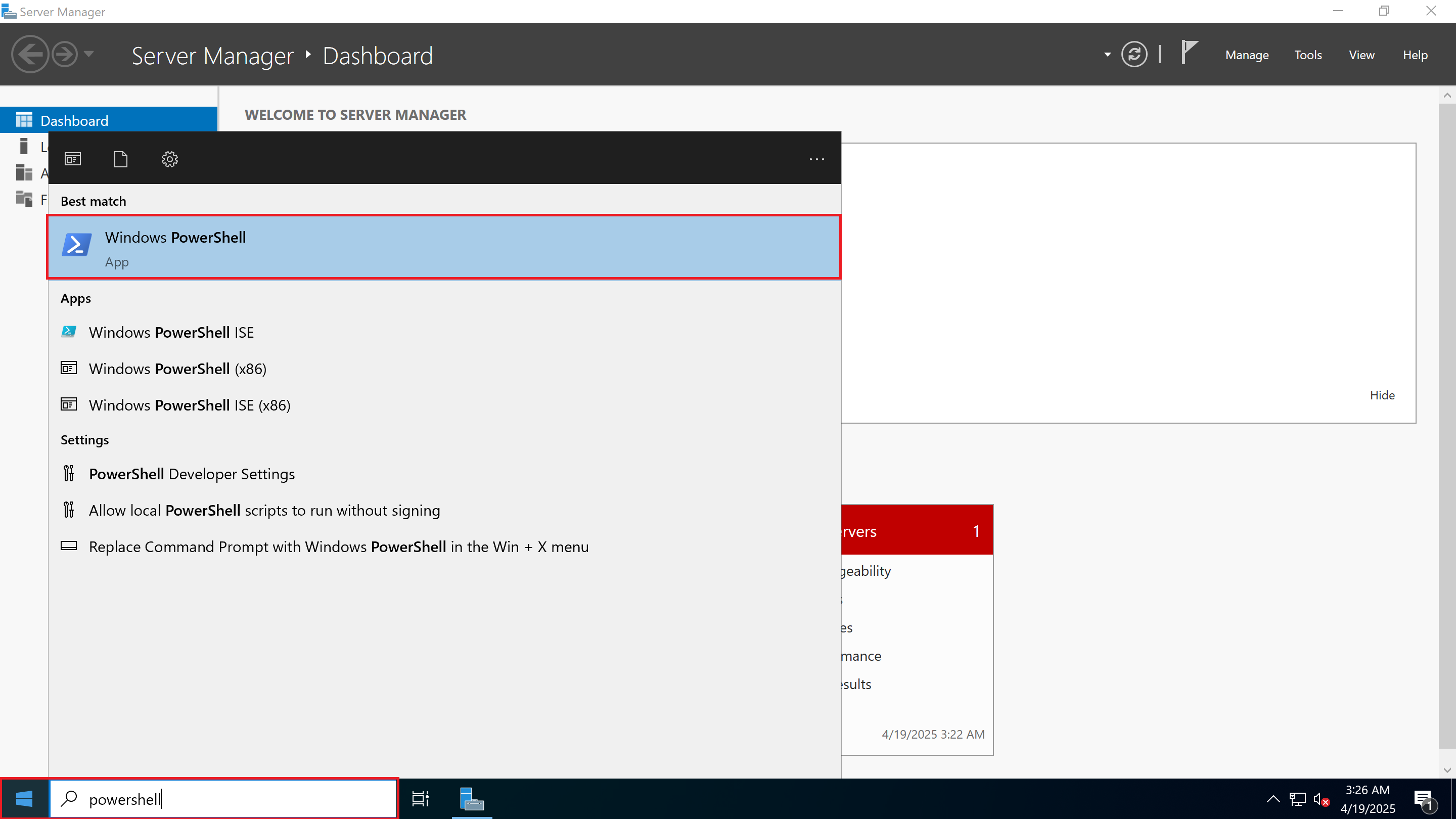Click the Server Manager scrollbar down arrow

click(1447, 770)
